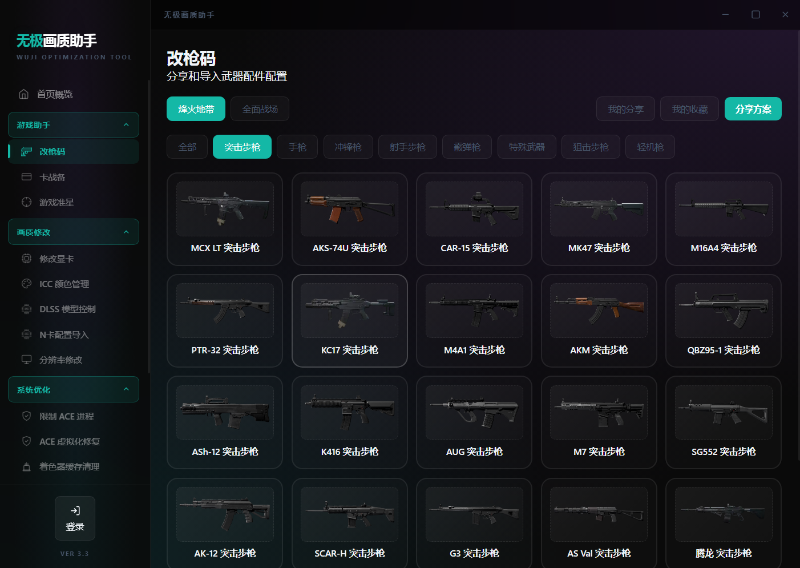
Task: Open DLSS 模型控制 page
Action: pos(73,309)
